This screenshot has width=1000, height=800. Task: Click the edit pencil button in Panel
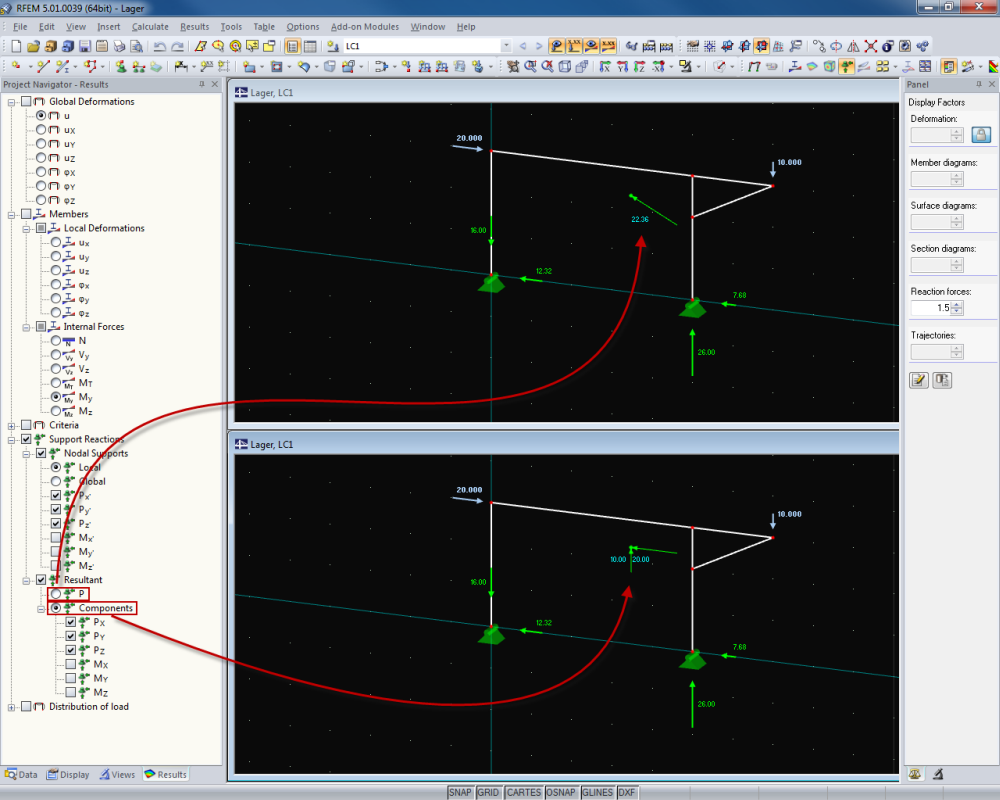coord(918,380)
